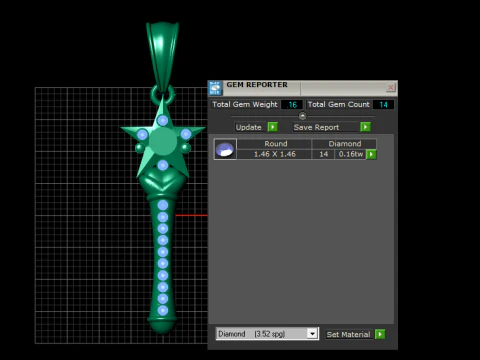Click the Total Gem Weight value .16
This screenshot has height=360, width=480.
tap(292, 105)
